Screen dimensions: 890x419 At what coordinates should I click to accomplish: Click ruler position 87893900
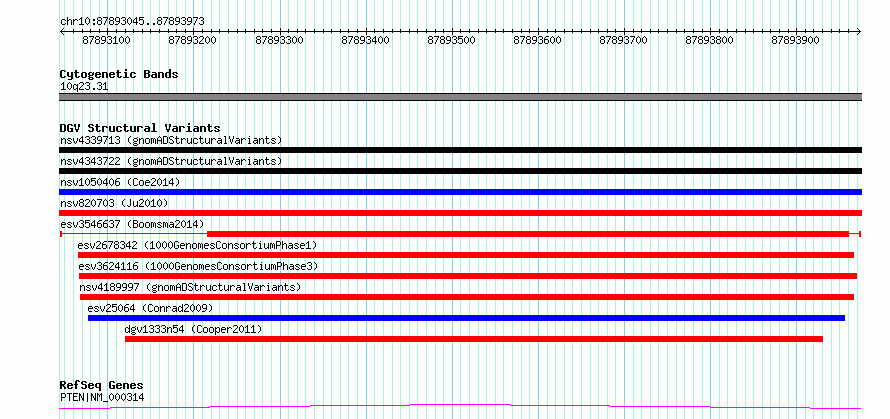[x=796, y=40]
